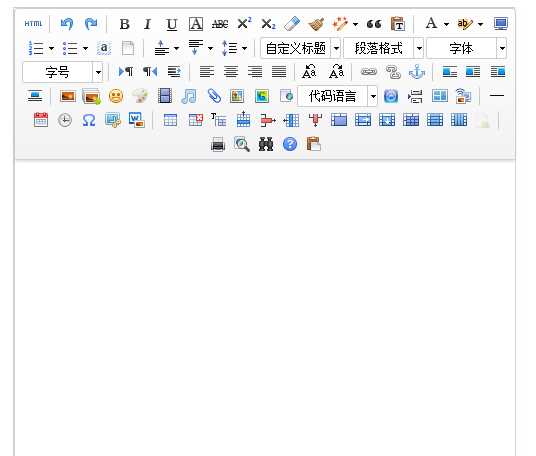536x456 pixels.
Task: Open the help question mark
Action: click(290, 144)
